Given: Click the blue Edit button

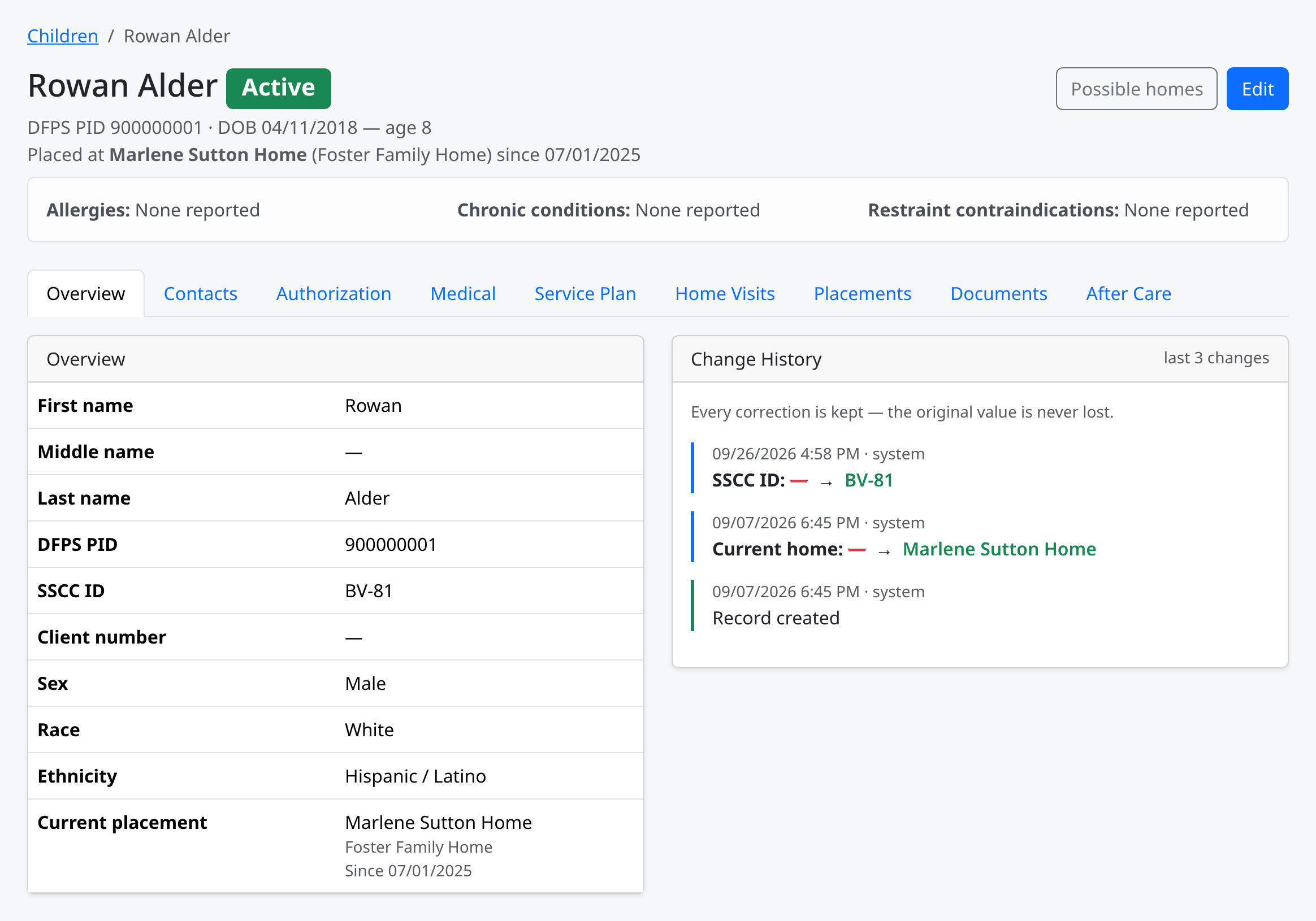Looking at the screenshot, I should click(1257, 89).
